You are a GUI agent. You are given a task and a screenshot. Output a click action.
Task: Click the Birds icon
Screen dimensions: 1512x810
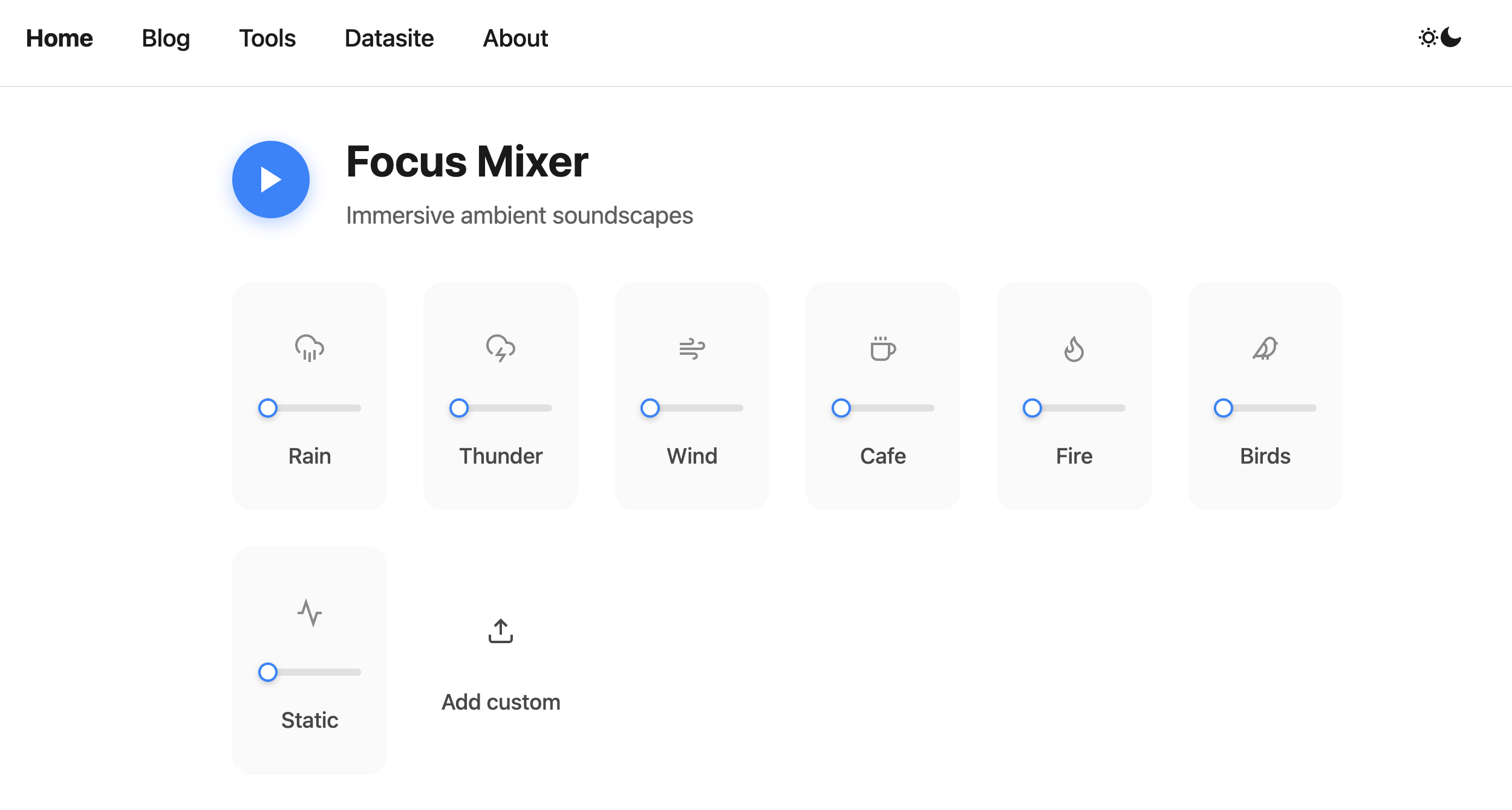(x=1265, y=348)
